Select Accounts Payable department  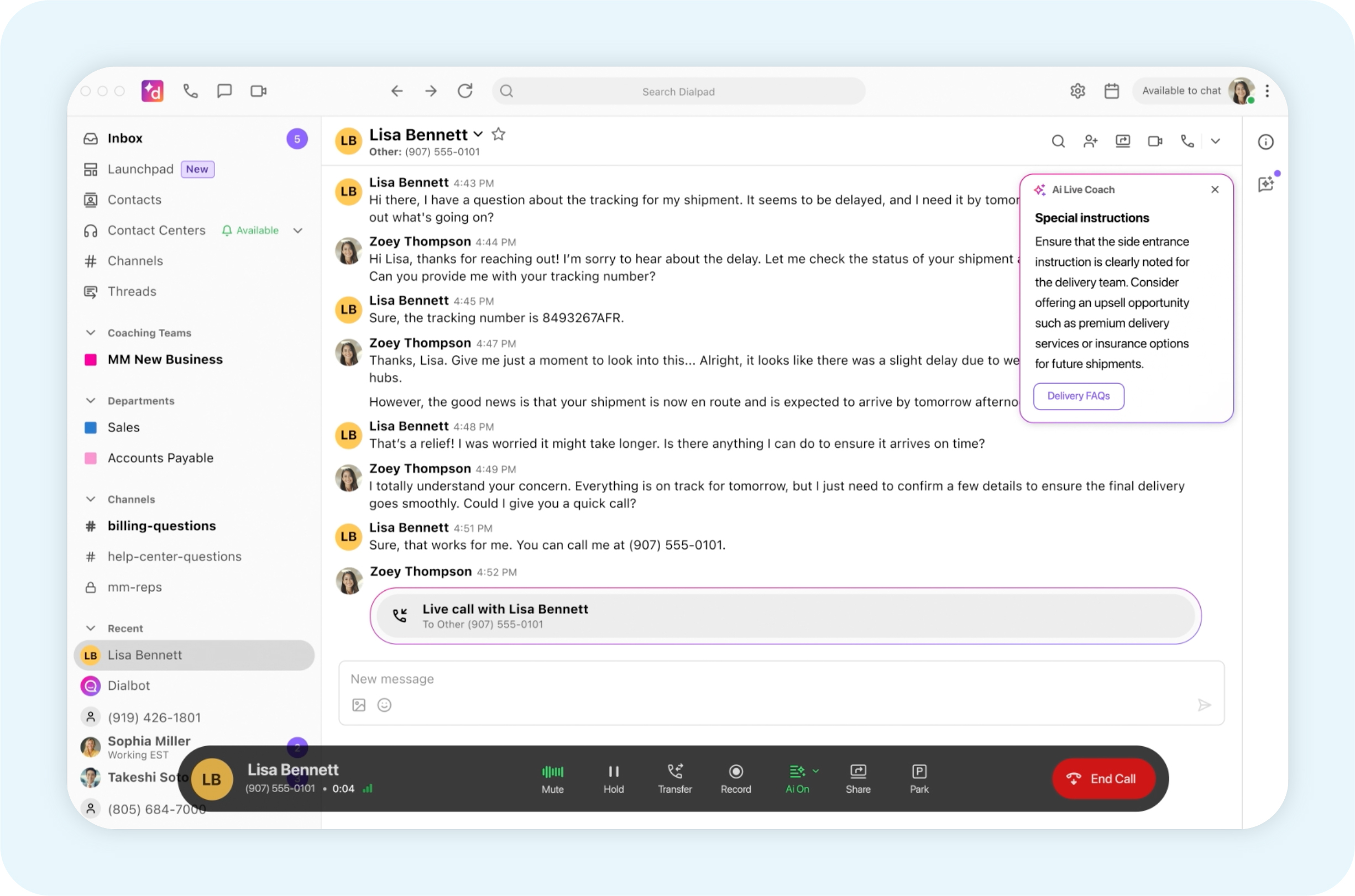[194, 458]
